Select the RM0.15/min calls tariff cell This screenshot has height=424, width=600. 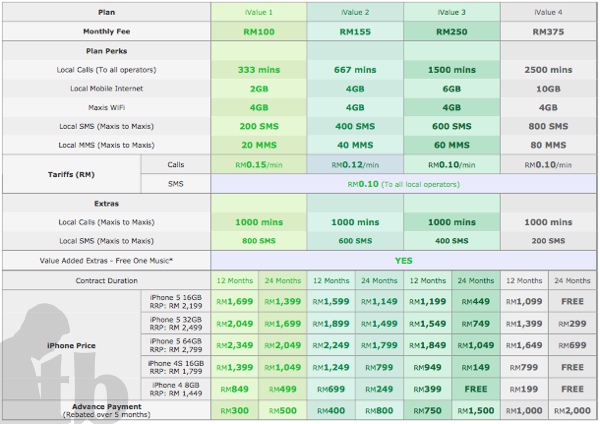click(x=260, y=164)
